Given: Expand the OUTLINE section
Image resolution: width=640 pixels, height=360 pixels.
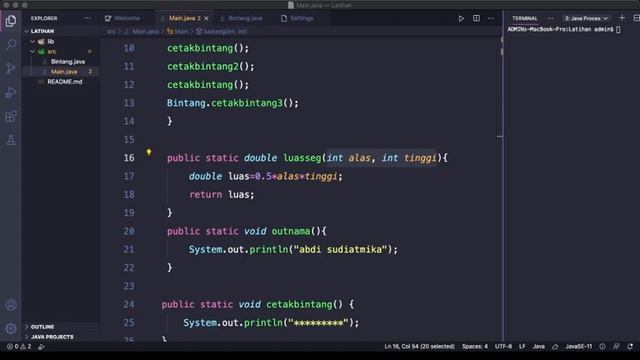Looking at the screenshot, I should tap(60, 327).
